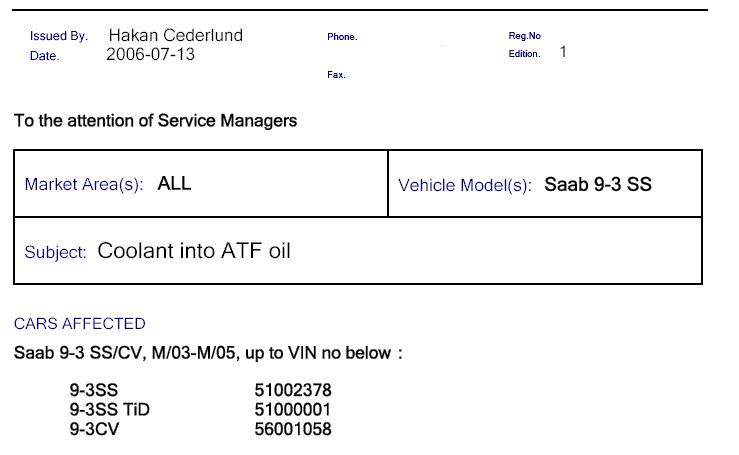
Task: Click the CARS AFFECTED heading
Action: pos(80,324)
